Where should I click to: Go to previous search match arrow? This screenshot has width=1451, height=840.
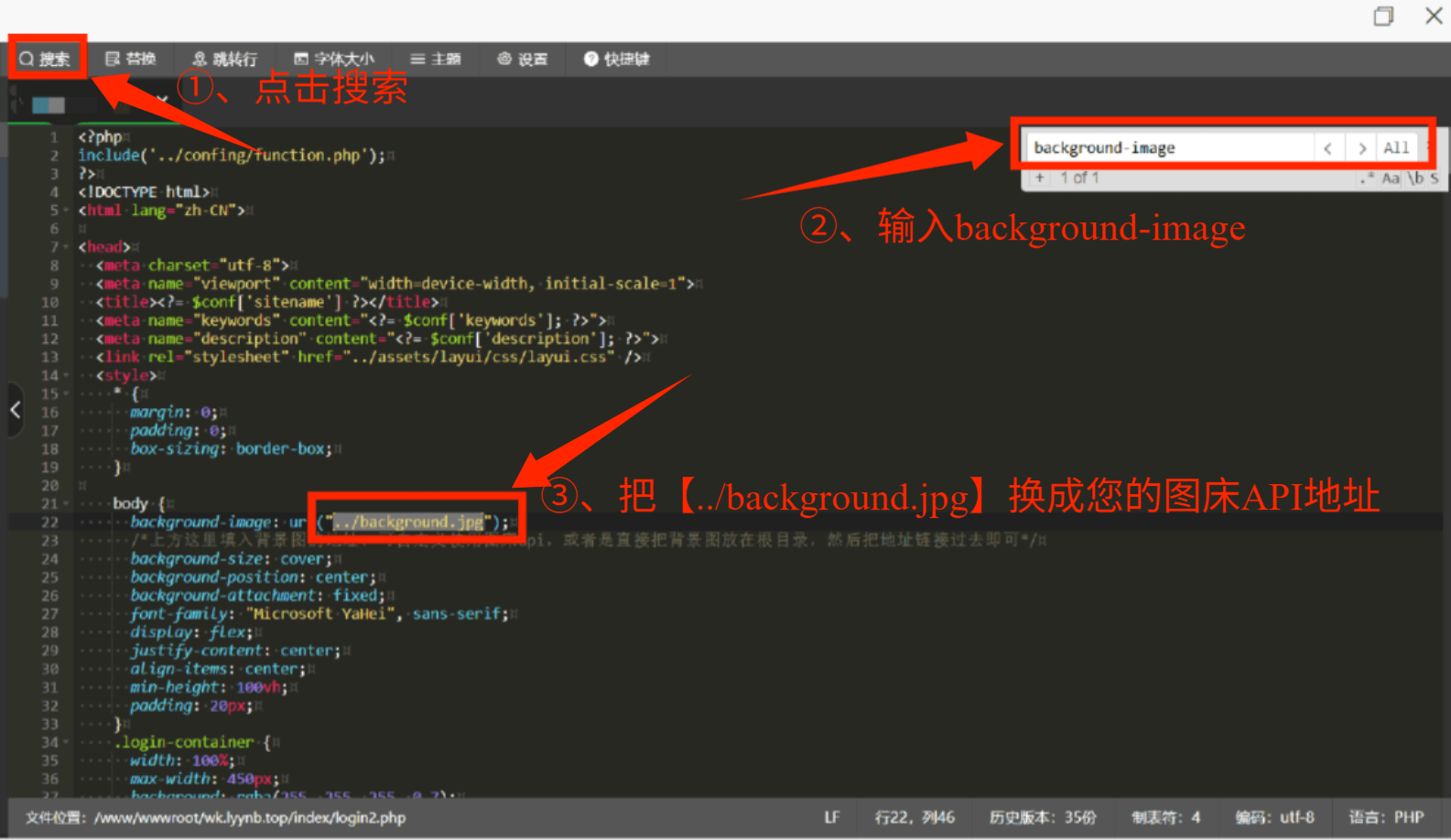point(1327,148)
